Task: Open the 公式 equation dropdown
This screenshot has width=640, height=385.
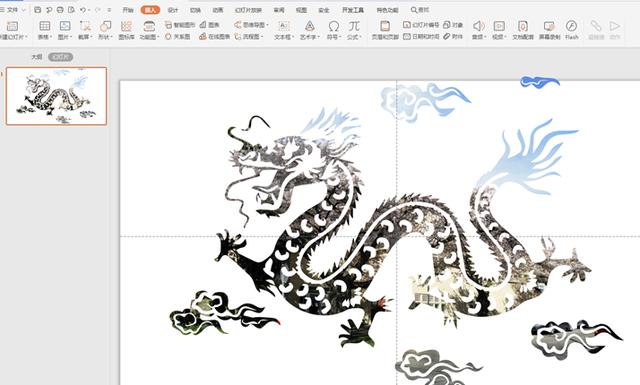Action: [354, 30]
